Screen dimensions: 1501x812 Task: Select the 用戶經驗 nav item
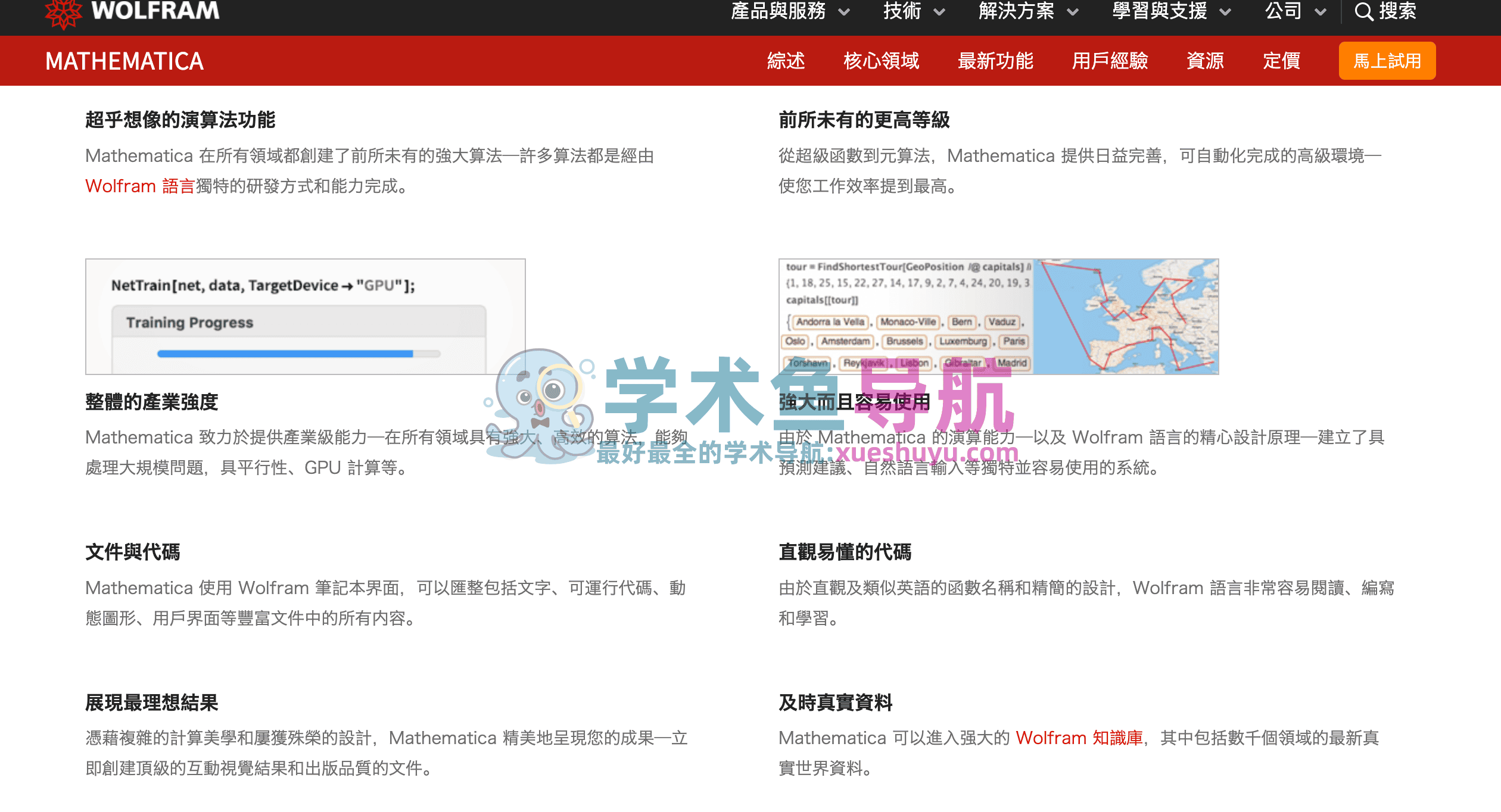pos(1110,61)
